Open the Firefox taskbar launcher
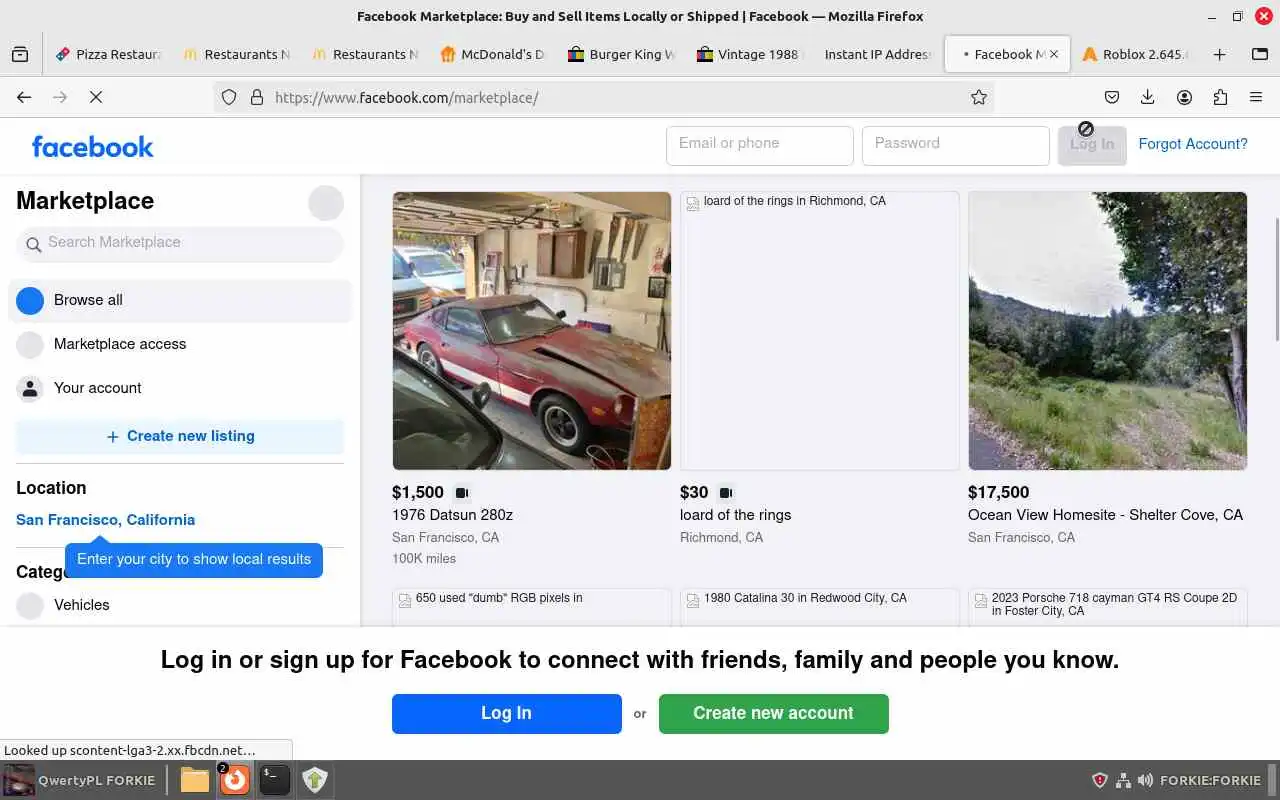Screen dimensions: 1280x800 pos(234,780)
